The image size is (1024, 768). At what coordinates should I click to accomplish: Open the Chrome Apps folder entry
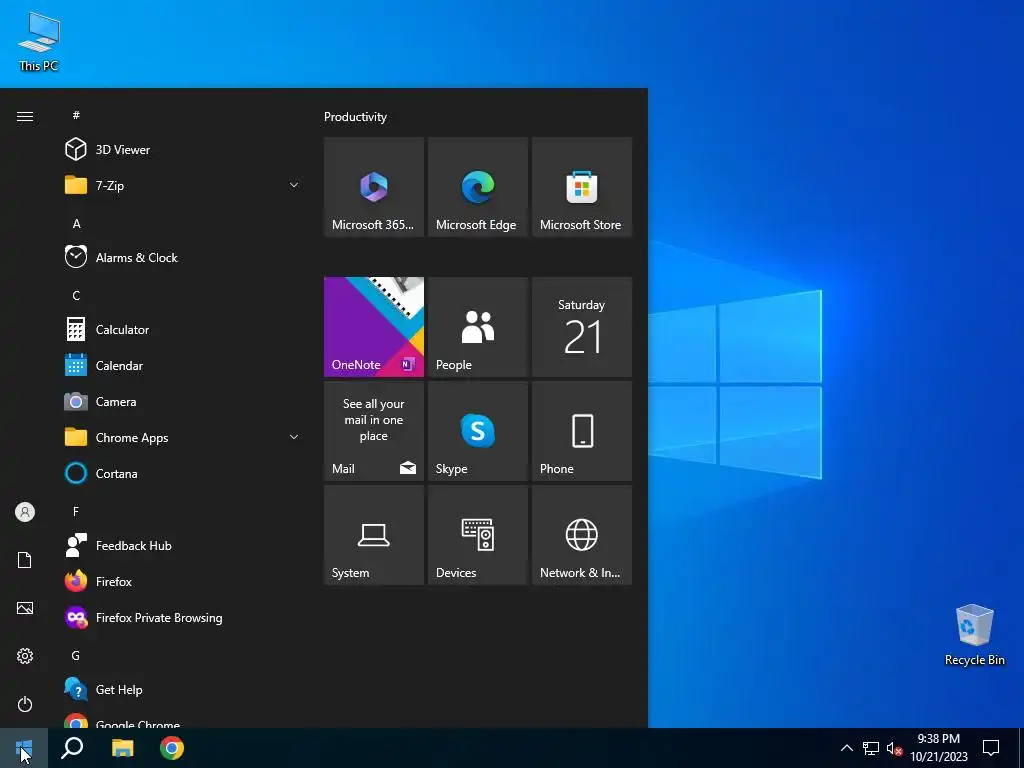[x=183, y=438]
